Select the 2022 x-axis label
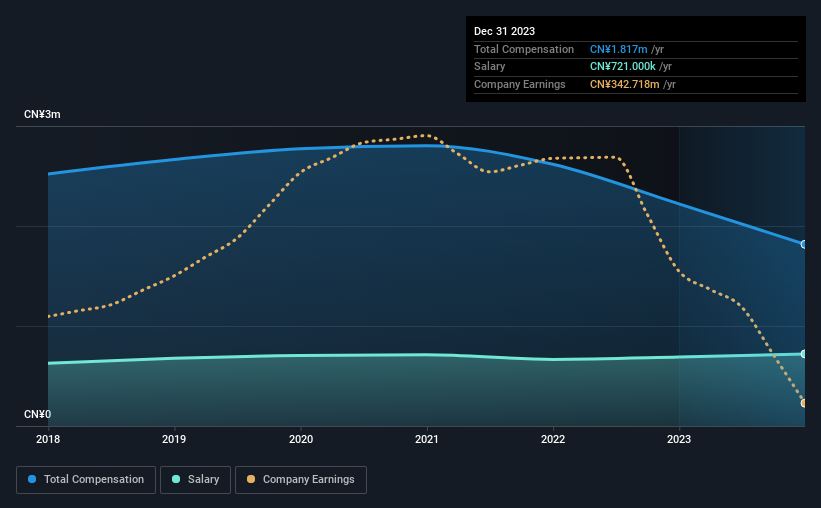The image size is (821, 508). click(553, 439)
